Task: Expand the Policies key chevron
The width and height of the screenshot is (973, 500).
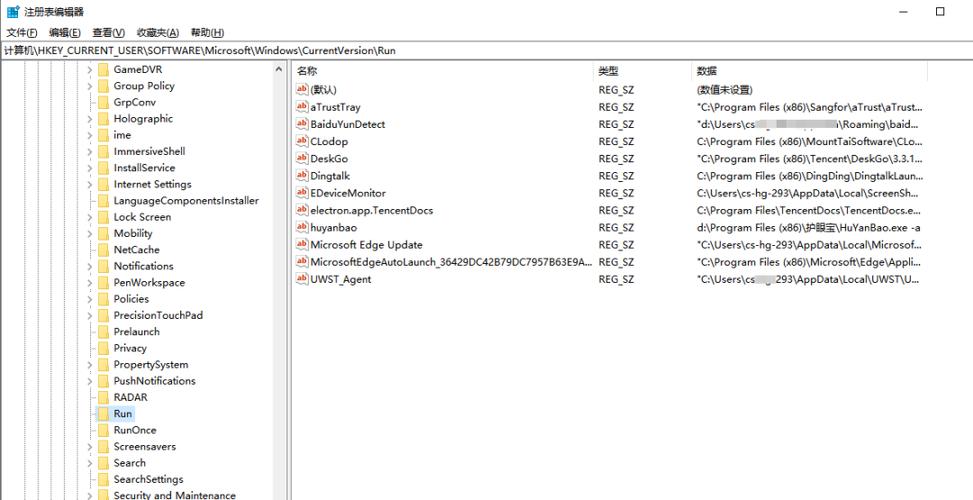Action: point(89,299)
